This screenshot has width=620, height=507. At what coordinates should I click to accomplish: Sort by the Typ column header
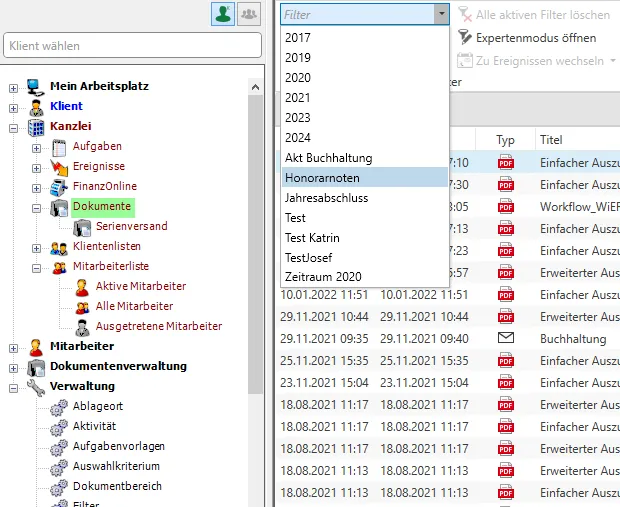pyautogui.click(x=505, y=140)
